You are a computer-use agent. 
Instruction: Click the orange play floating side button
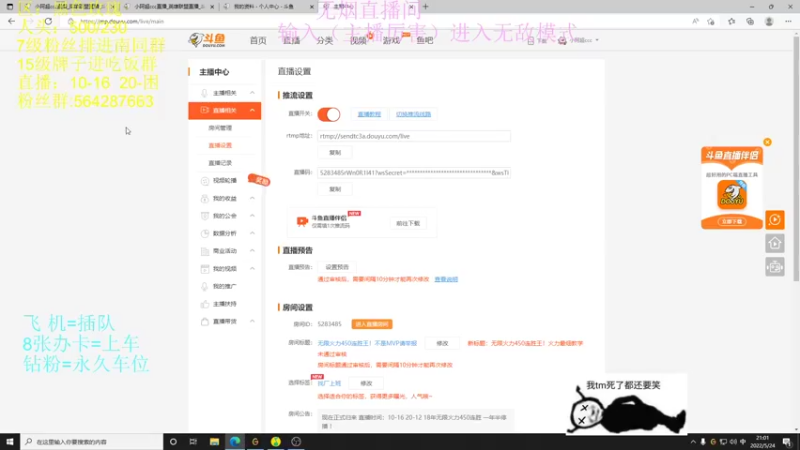(774, 220)
